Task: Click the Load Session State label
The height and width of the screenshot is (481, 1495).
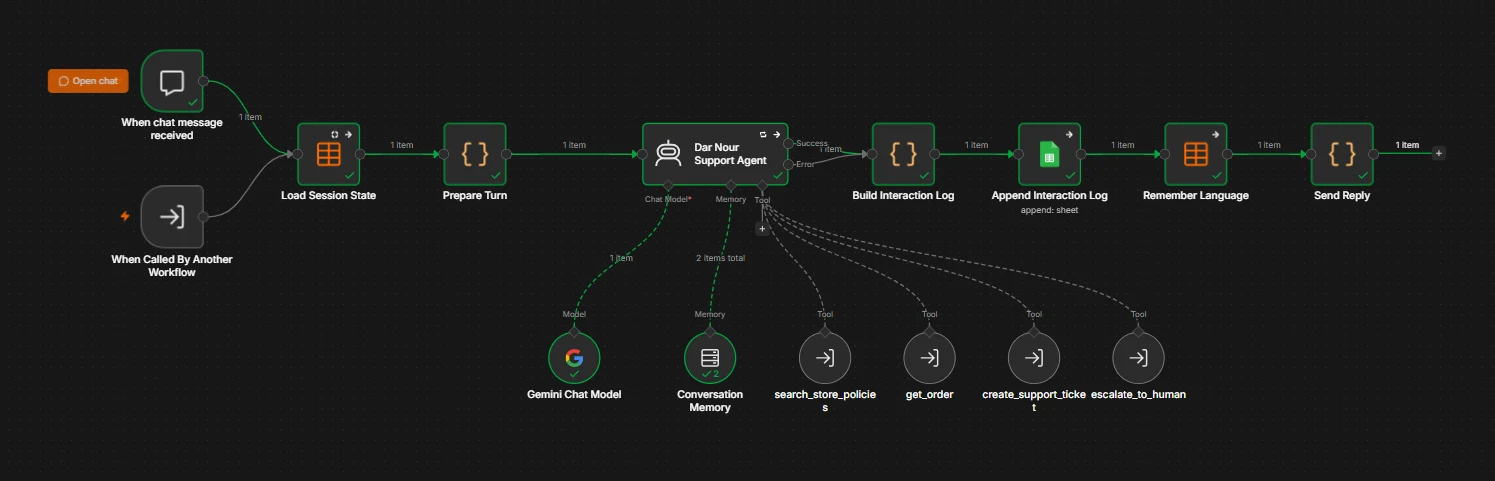Action: [329, 196]
